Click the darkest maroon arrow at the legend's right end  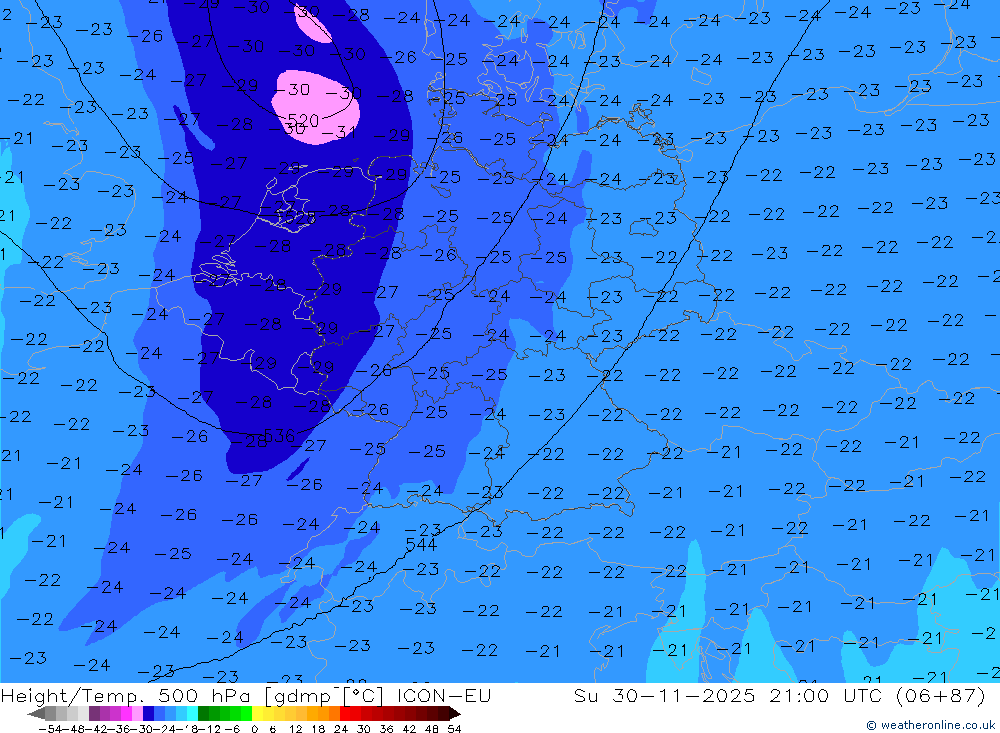(455, 713)
